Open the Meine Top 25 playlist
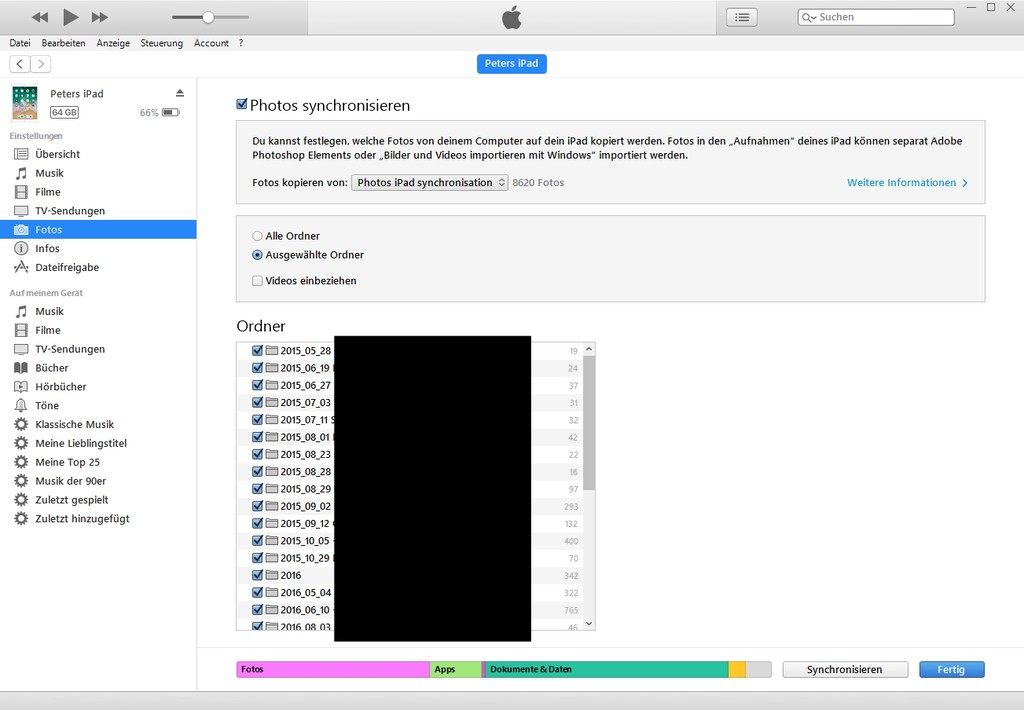The height and width of the screenshot is (710, 1024). click(98, 462)
